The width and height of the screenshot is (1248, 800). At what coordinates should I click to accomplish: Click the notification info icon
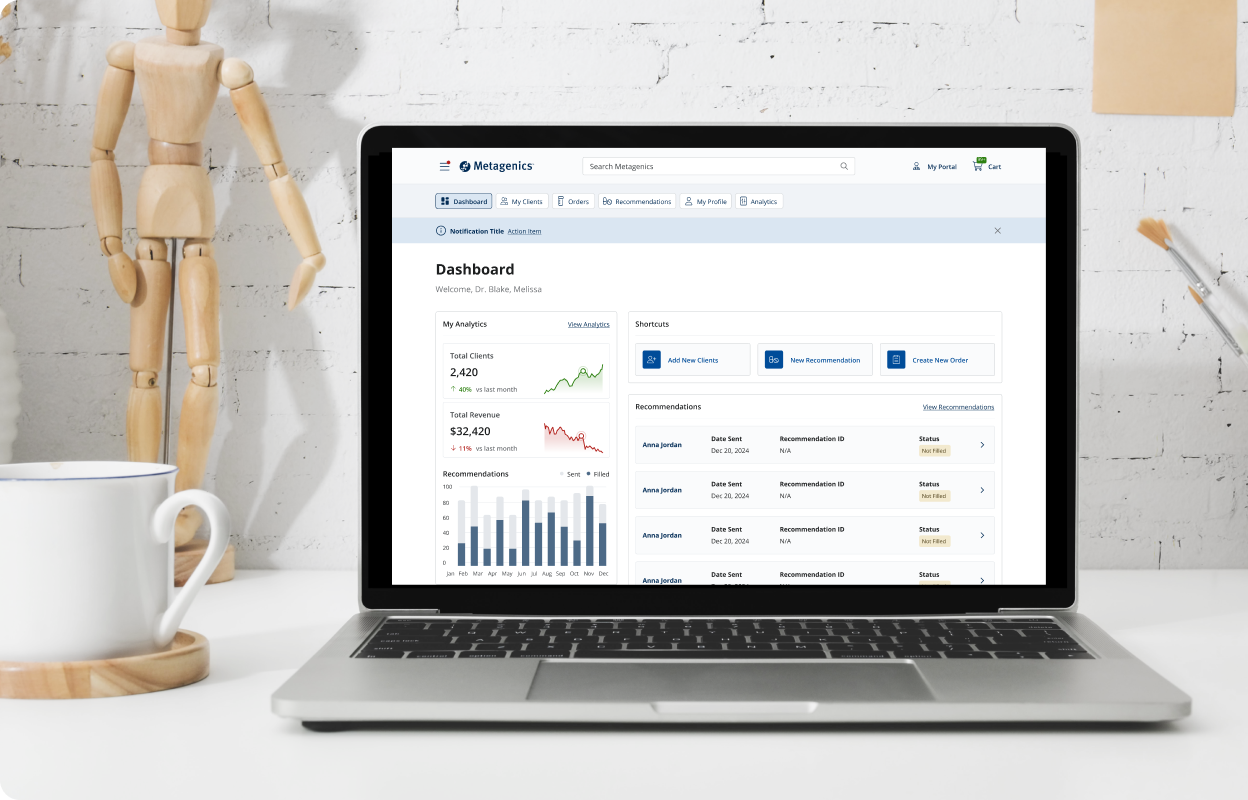click(441, 231)
